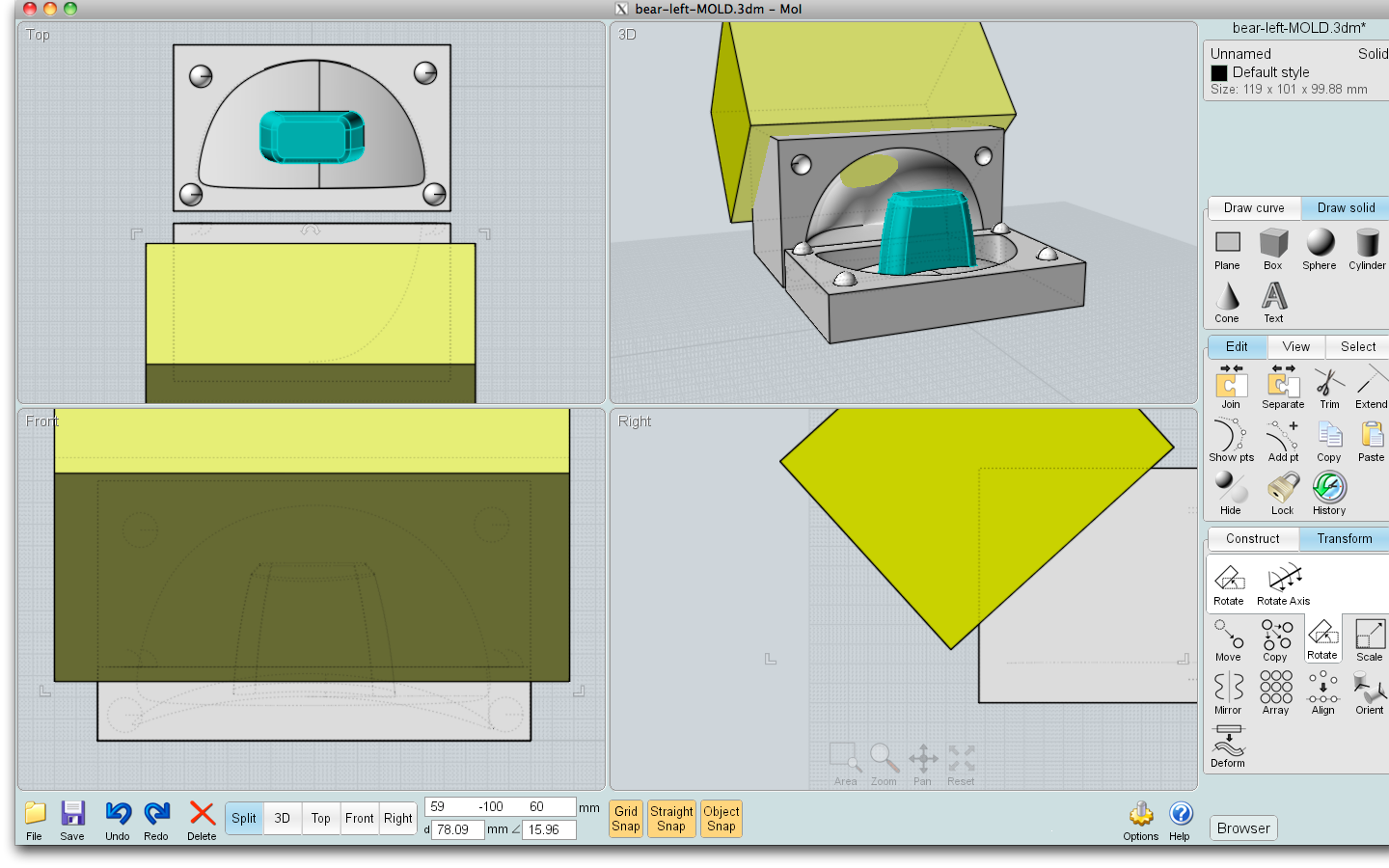Click the Pan view control in Right viewport
The height and width of the screenshot is (868, 1389).
pos(923,765)
